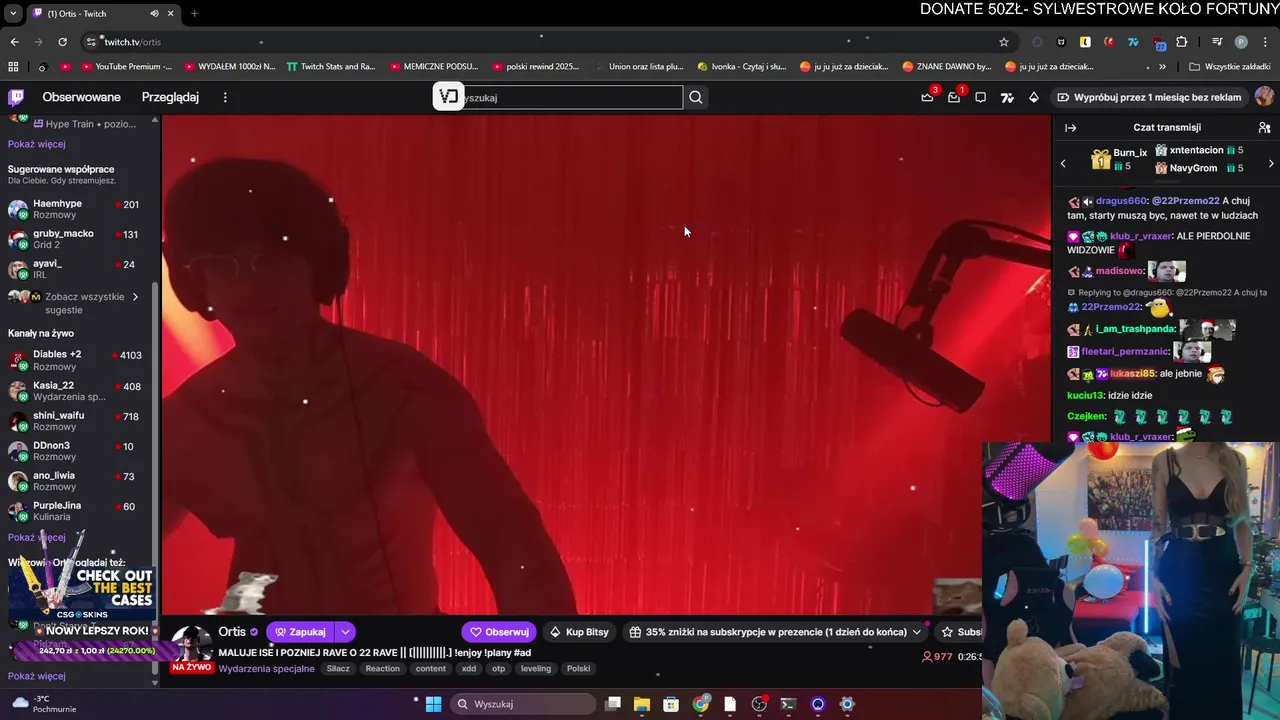This screenshot has width=1280, height=720.
Task: Open Settings gear in taskbar
Action: coord(847,704)
